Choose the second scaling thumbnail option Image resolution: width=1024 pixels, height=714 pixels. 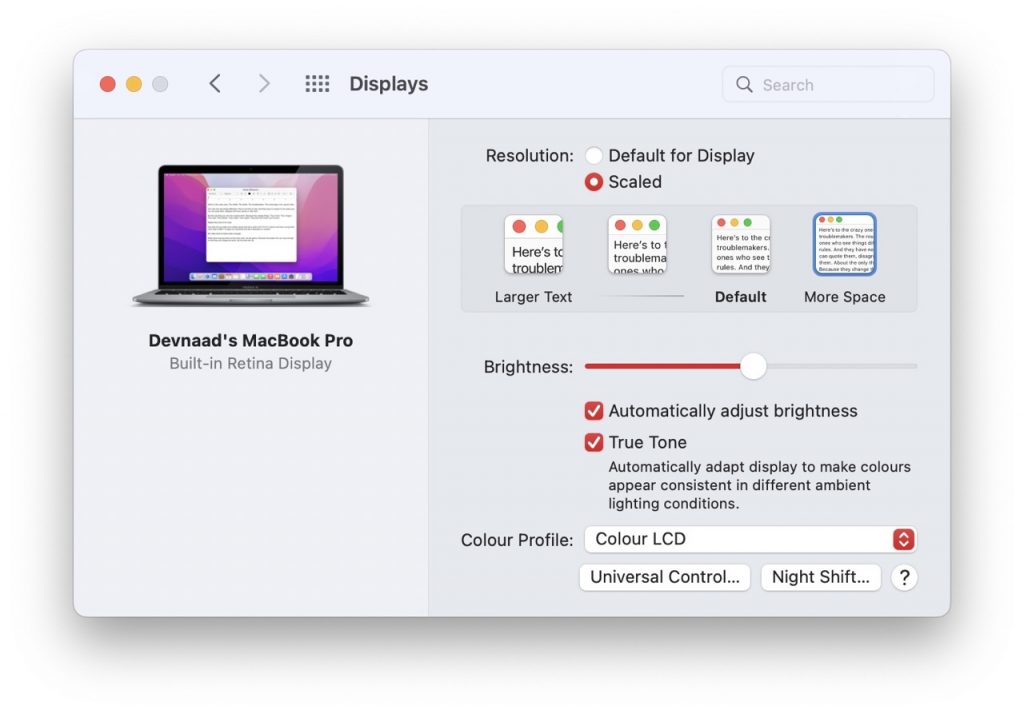pyautogui.click(x=637, y=244)
